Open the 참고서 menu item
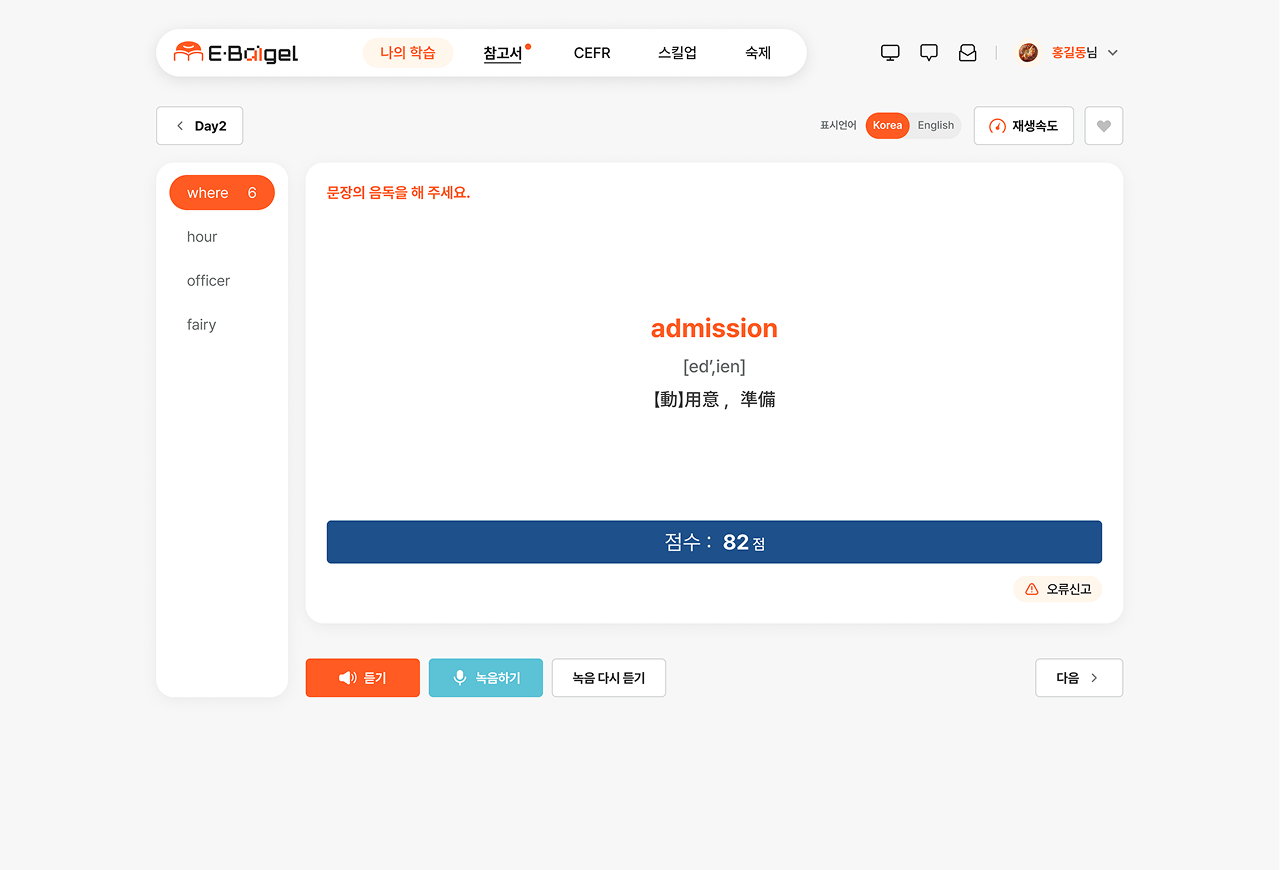The width and height of the screenshot is (1280, 870). [x=503, y=53]
